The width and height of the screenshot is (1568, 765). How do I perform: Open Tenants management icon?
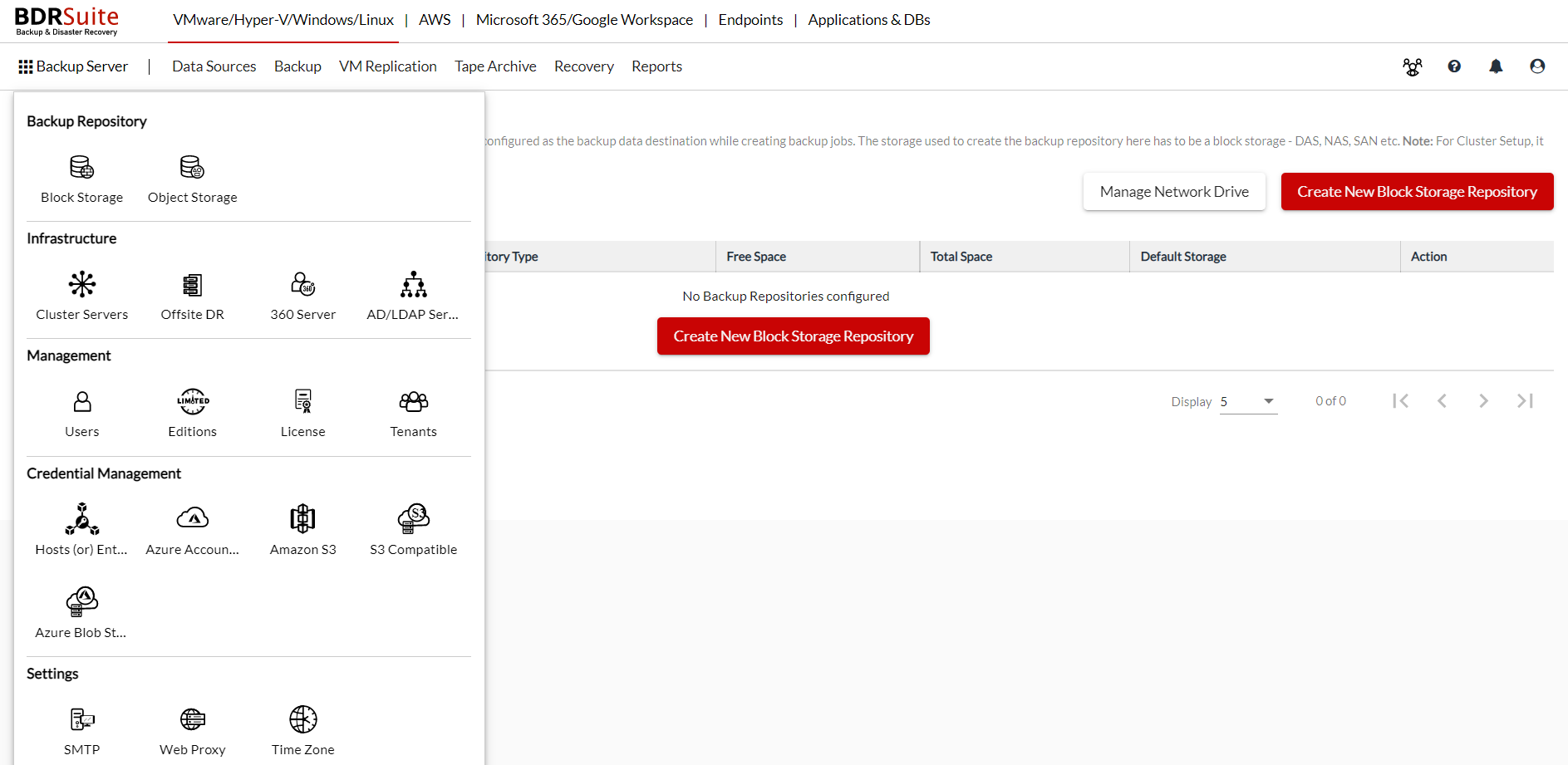click(413, 402)
